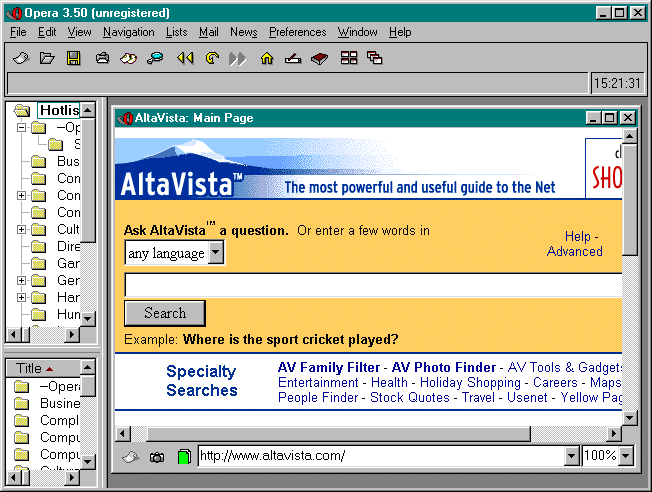Click the Find magnifier toolbar icon

pos(155,58)
